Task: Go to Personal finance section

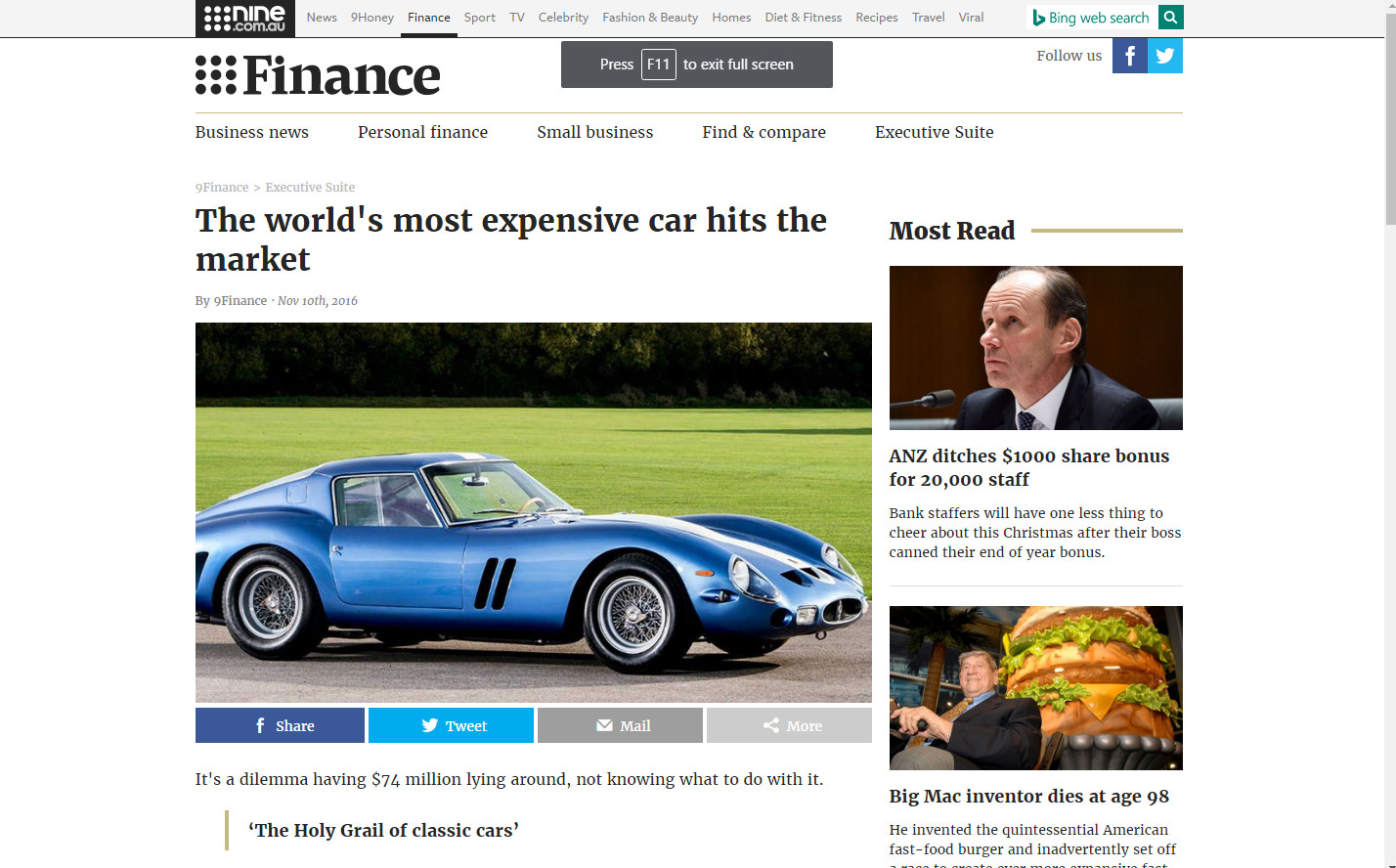Action: (x=422, y=132)
